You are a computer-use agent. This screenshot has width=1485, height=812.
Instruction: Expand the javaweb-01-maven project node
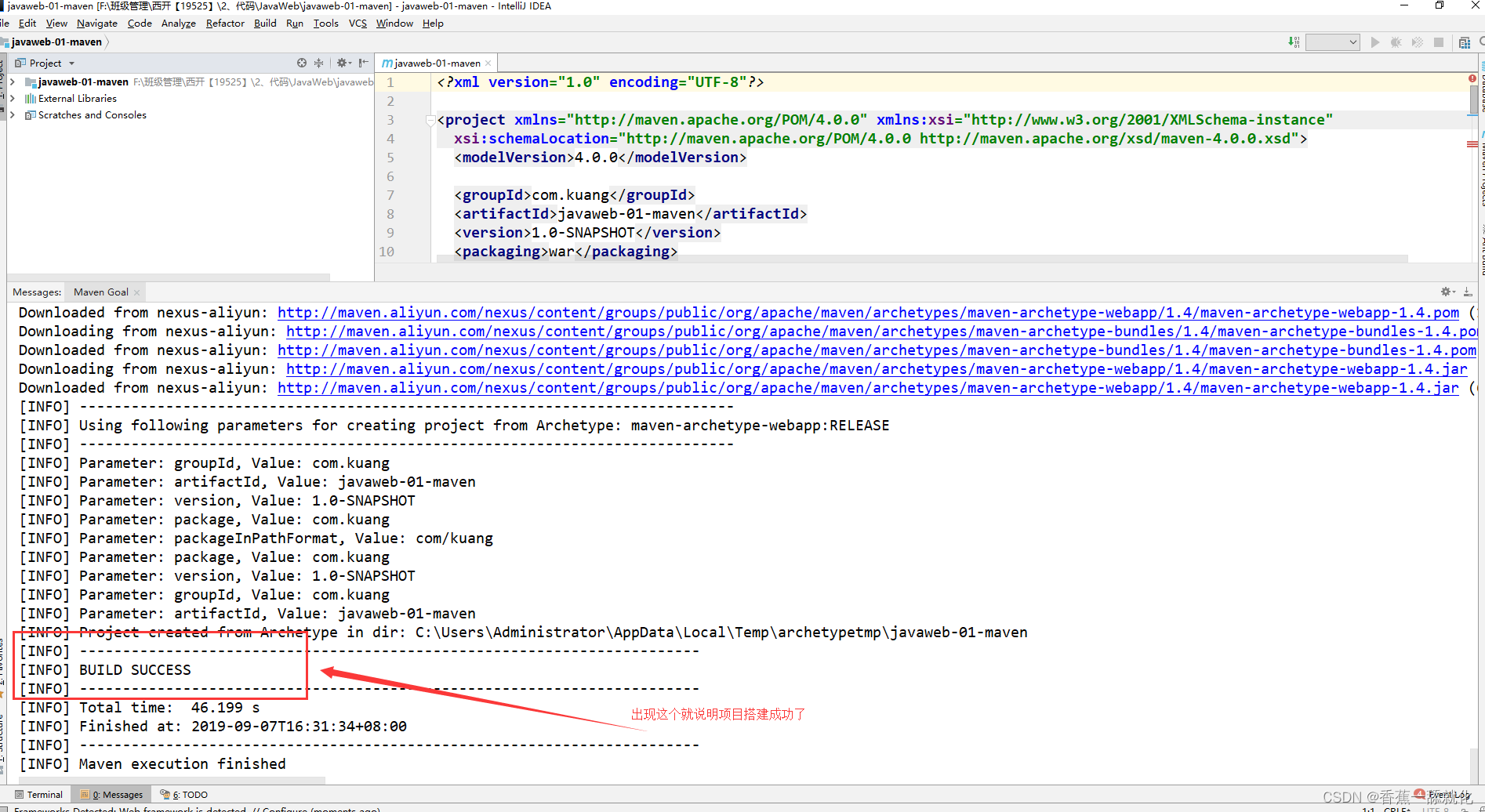pos(12,82)
